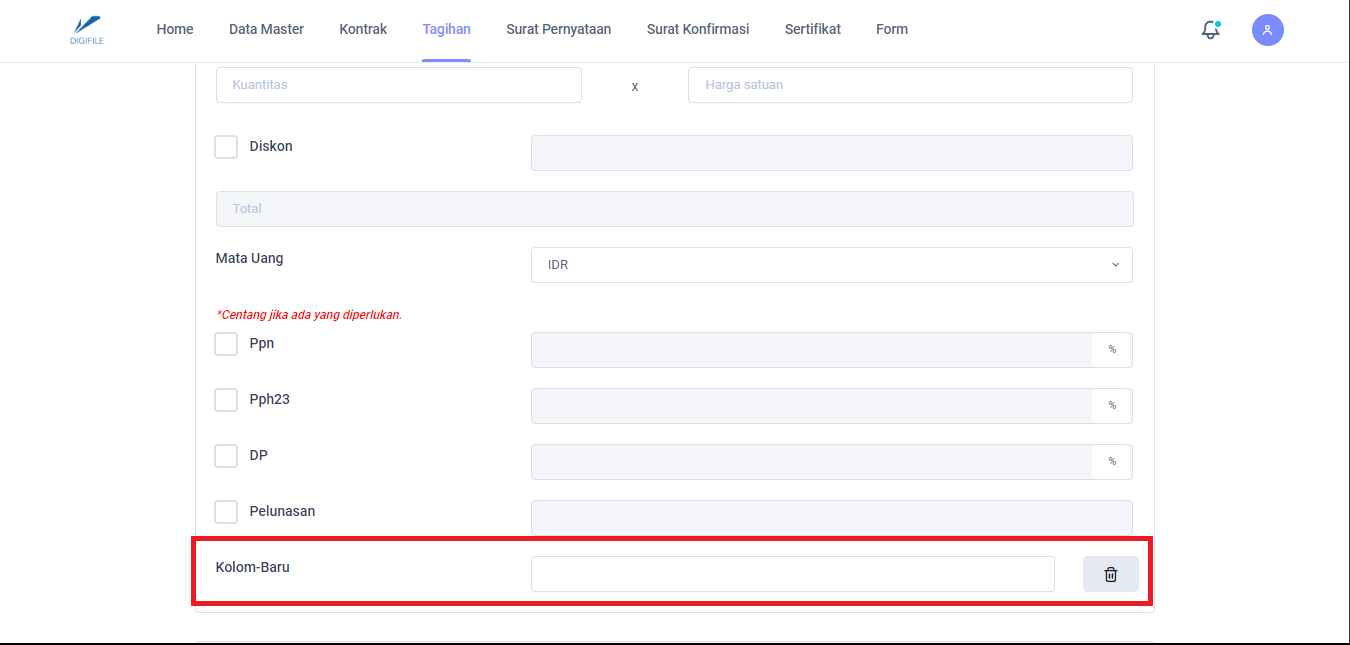Select the Tagihan tab
This screenshot has height=645, width=1350.
pos(446,29)
